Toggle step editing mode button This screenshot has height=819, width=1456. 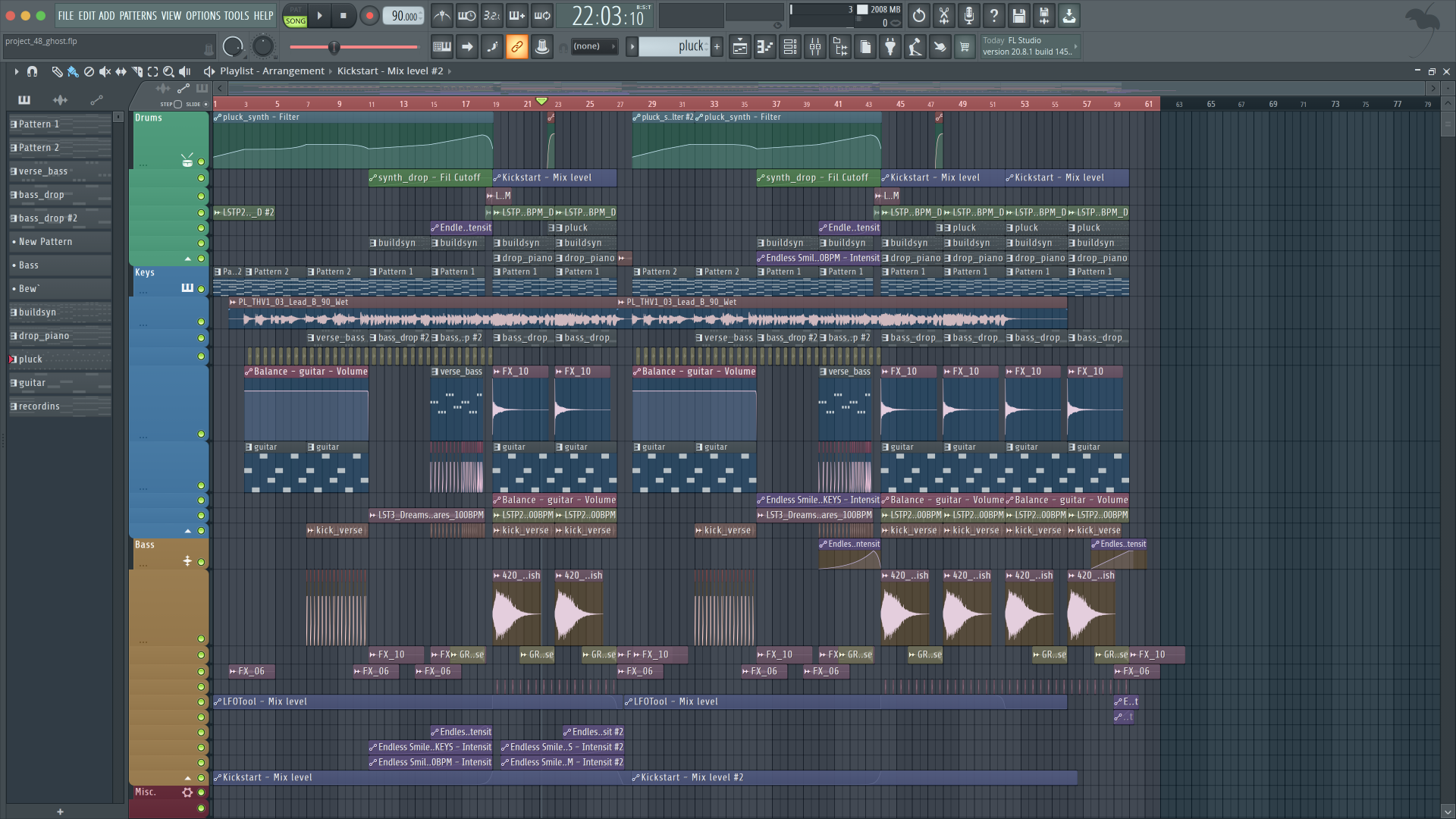point(492,47)
